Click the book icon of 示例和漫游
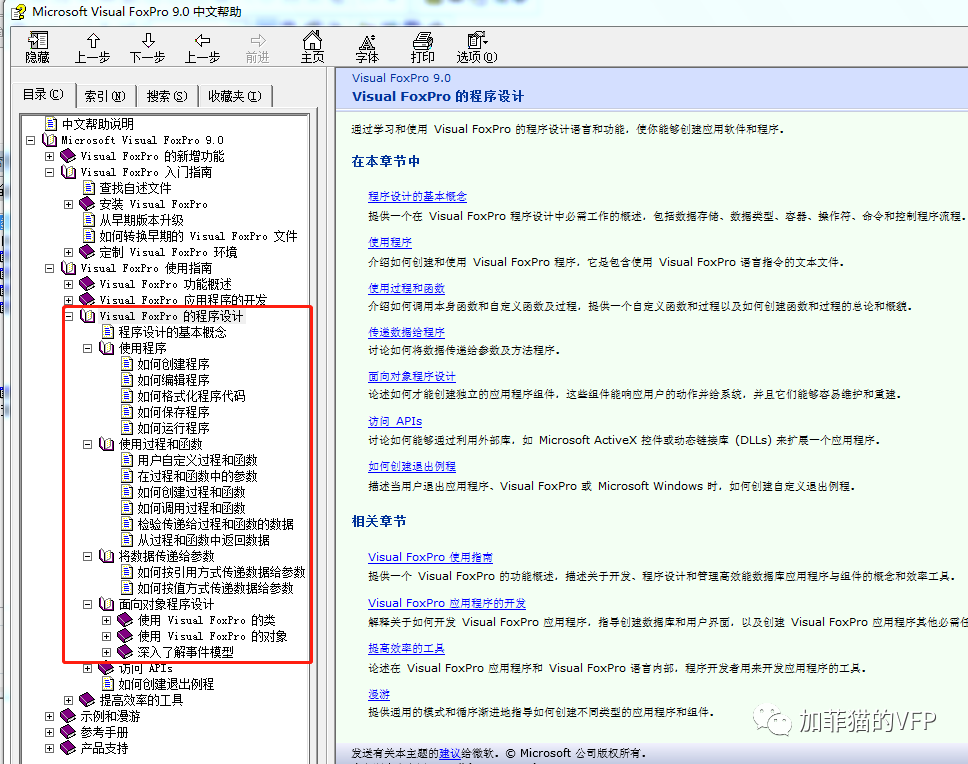The image size is (968, 764). 68,716
